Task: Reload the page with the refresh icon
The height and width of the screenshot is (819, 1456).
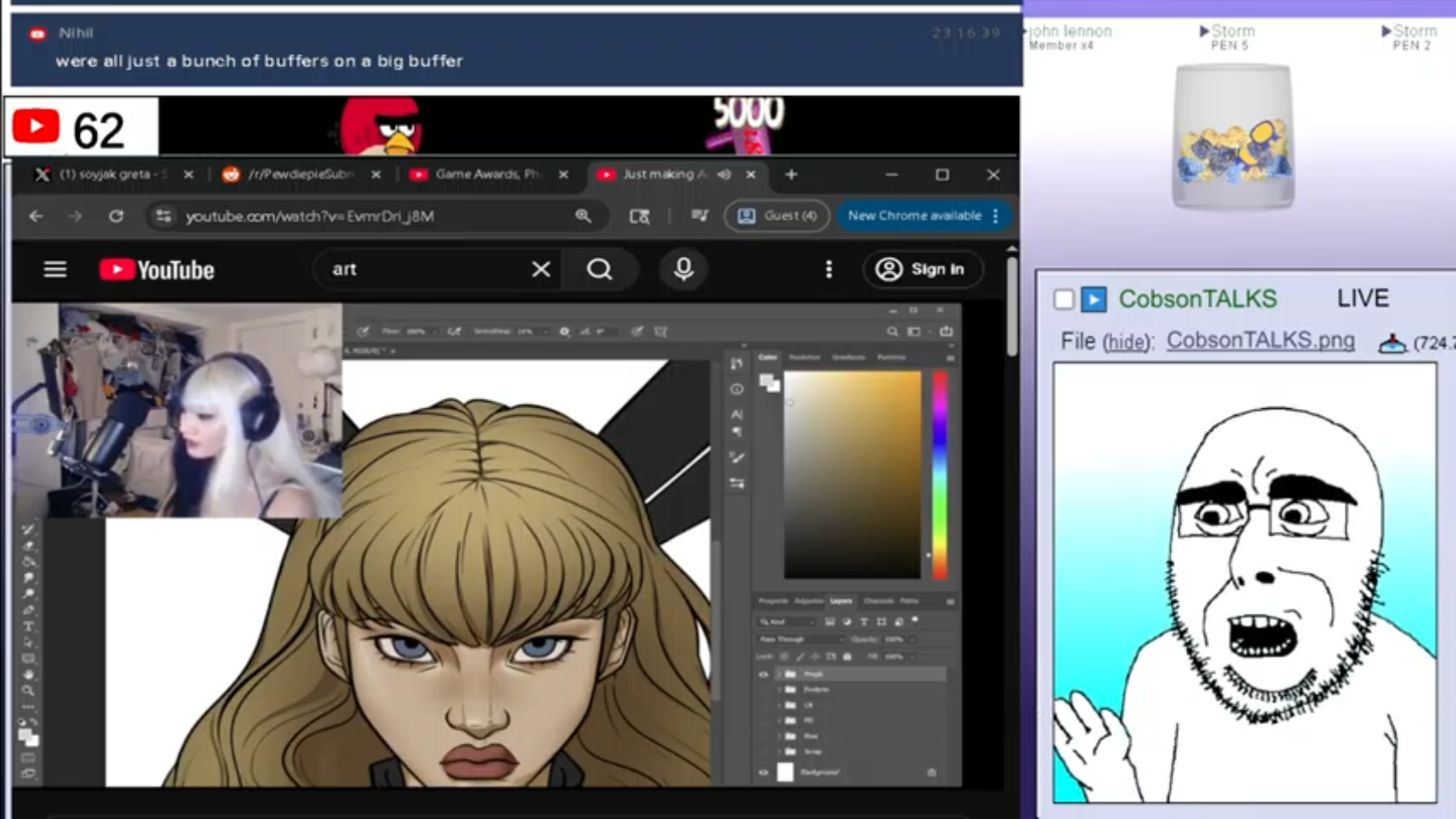Action: point(116,216)
